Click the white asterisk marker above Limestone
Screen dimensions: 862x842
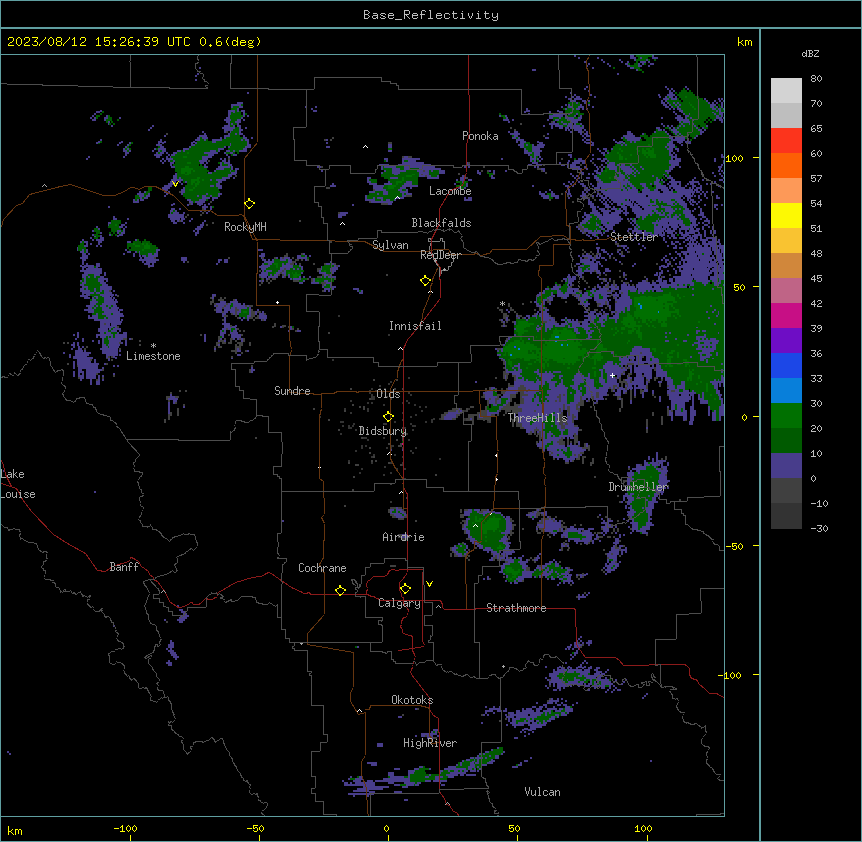[153, 346]
